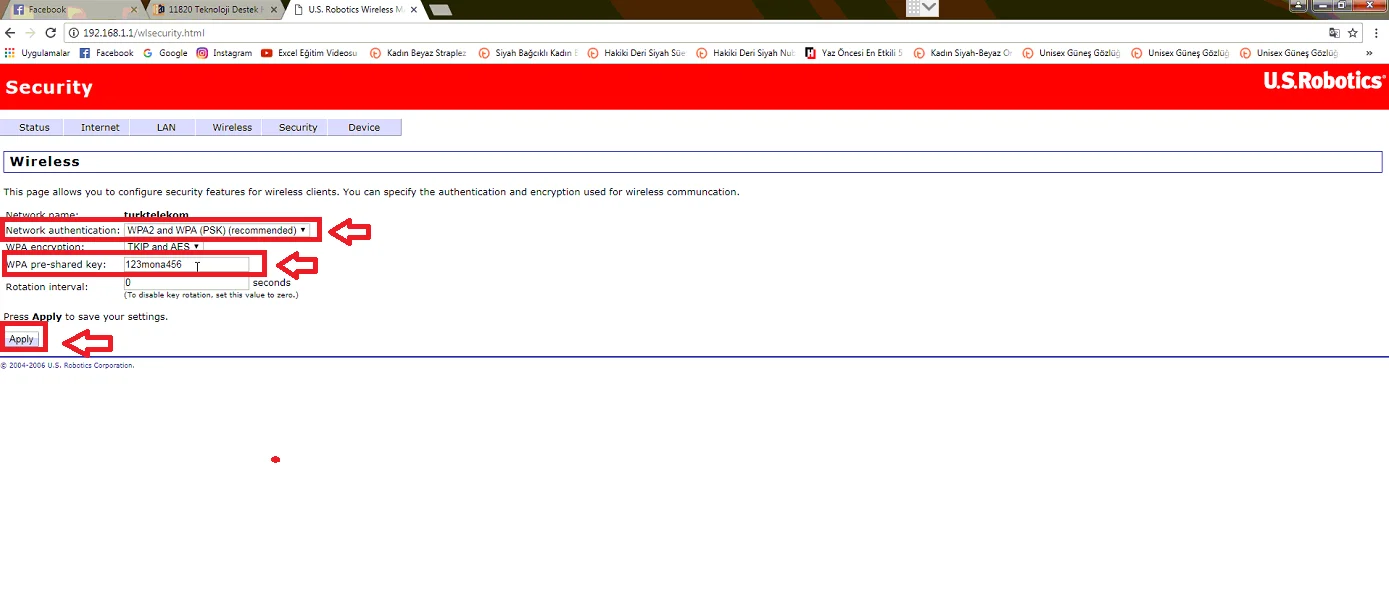The width and height of the screenshot is (1389, 613).
Task: Select the Device tab
Action: [x=364, y=127]
